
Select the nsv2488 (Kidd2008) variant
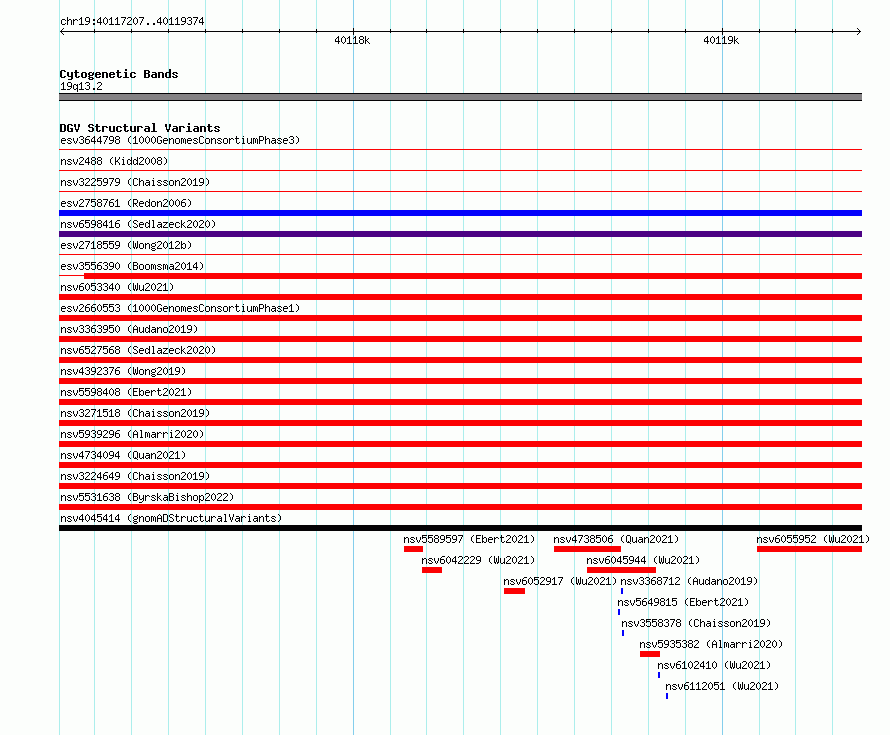(x=114, y=161)
